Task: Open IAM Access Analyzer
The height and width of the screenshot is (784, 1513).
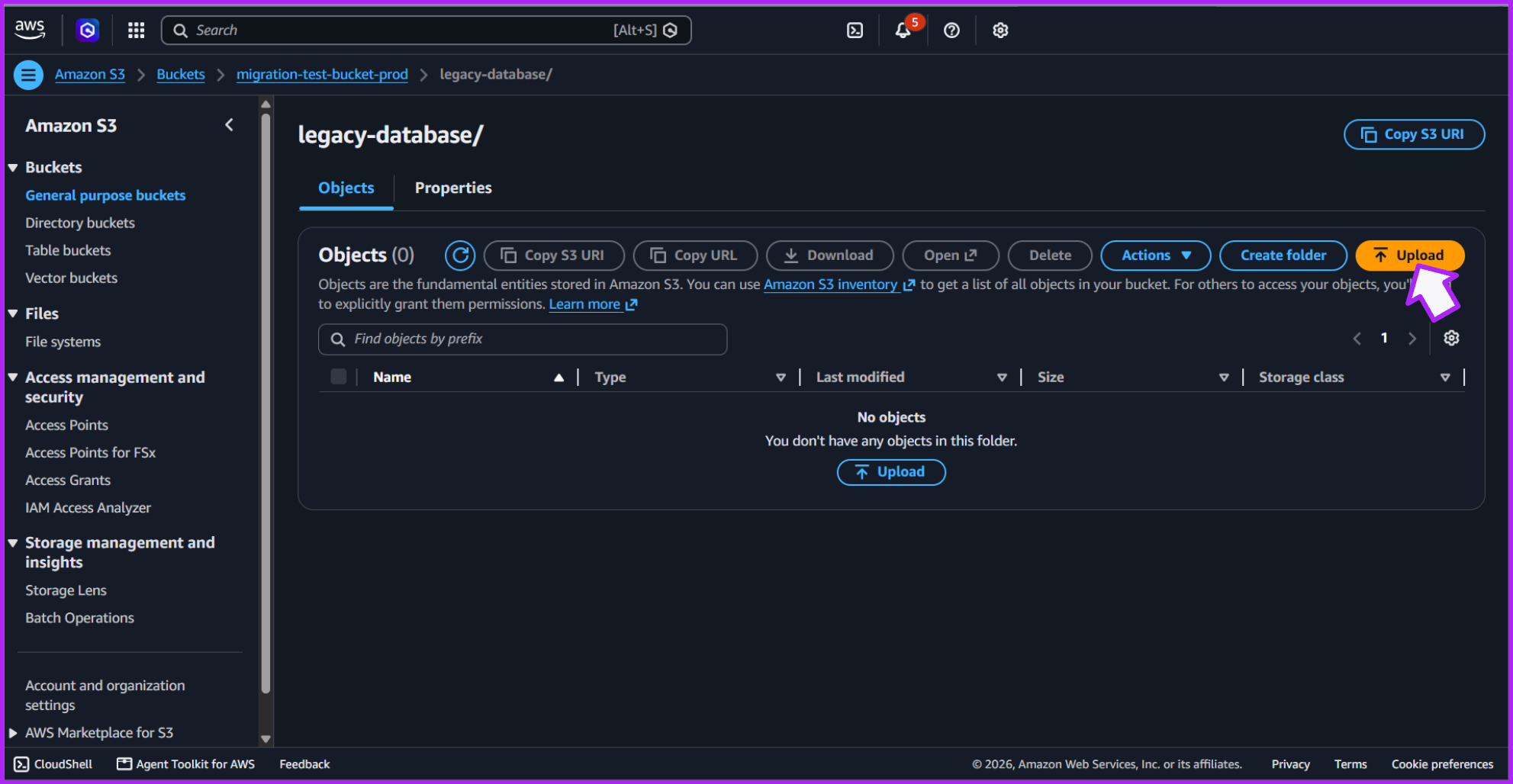Action: tap(89, 507)
